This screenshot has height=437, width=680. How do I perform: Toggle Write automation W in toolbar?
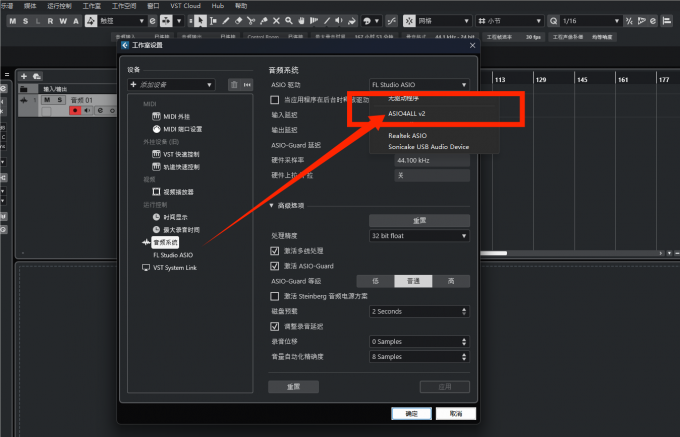tap(63, 21)
